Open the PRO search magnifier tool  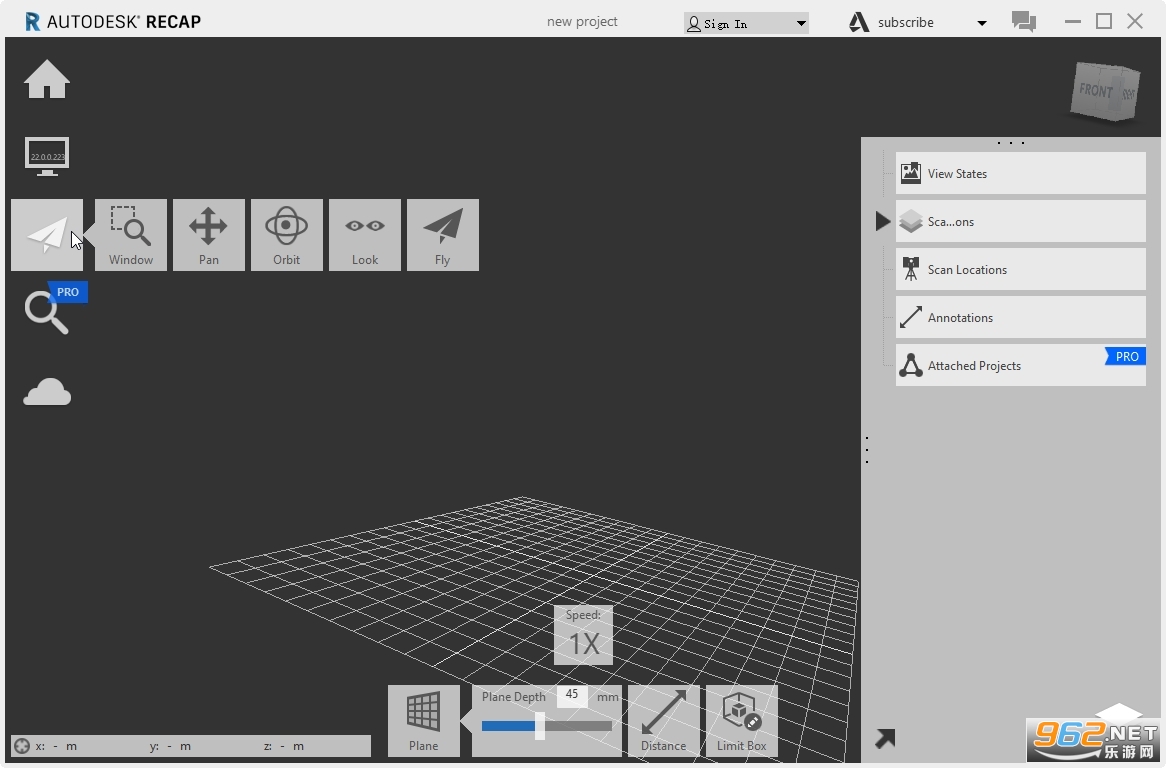(47, 312)
